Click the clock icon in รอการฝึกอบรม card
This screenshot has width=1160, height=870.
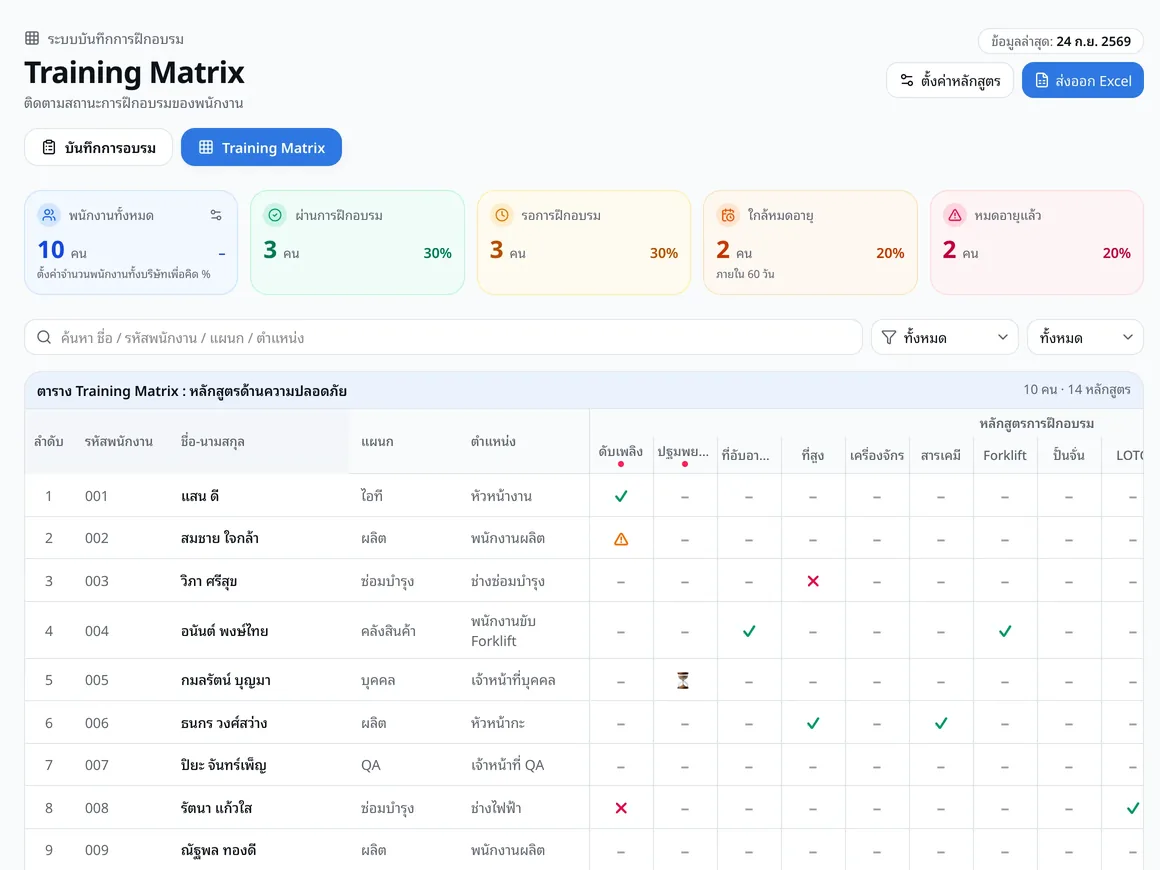coord(502,215)
